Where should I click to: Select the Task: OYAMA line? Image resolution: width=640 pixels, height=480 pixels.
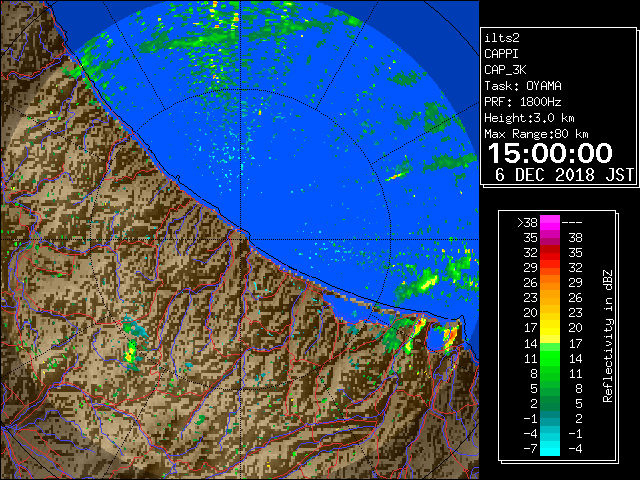pos(523,86)
